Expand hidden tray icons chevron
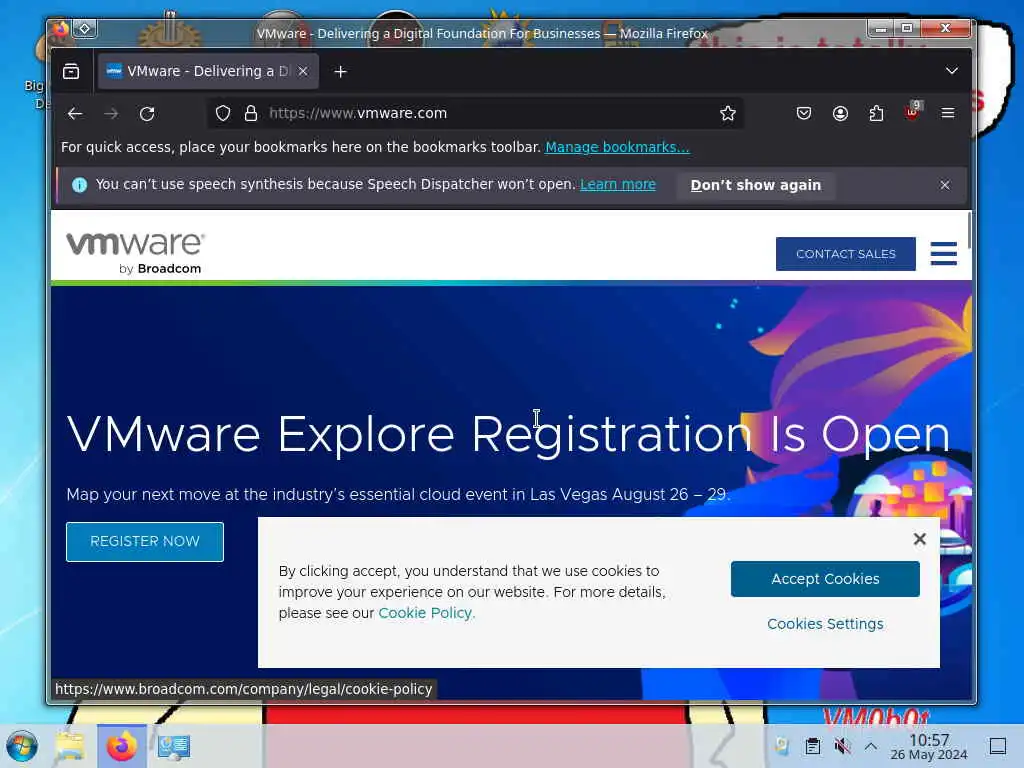The image size is (1024, 768). (x=871, y=746)
